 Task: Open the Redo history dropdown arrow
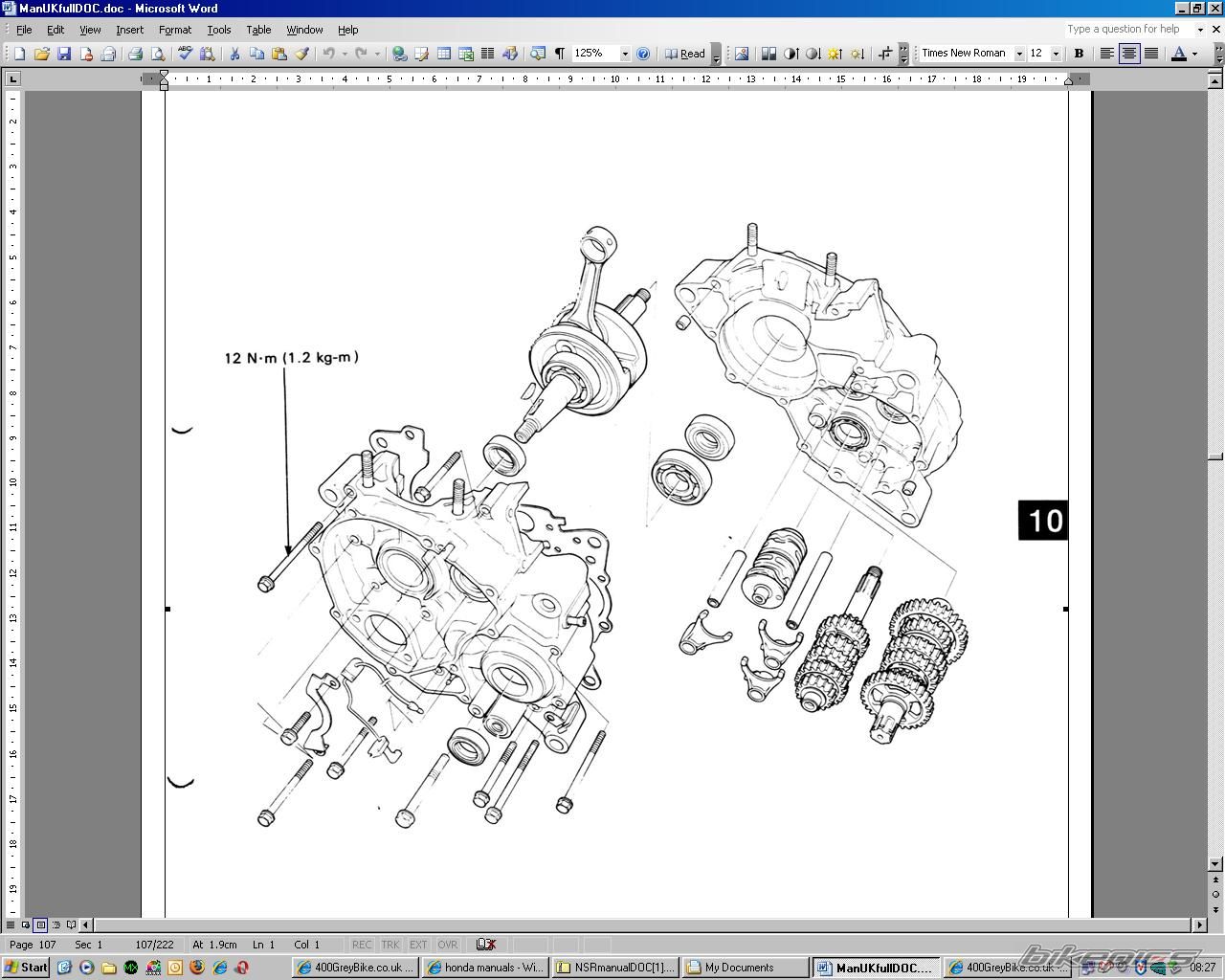click(x=376, y=55)
